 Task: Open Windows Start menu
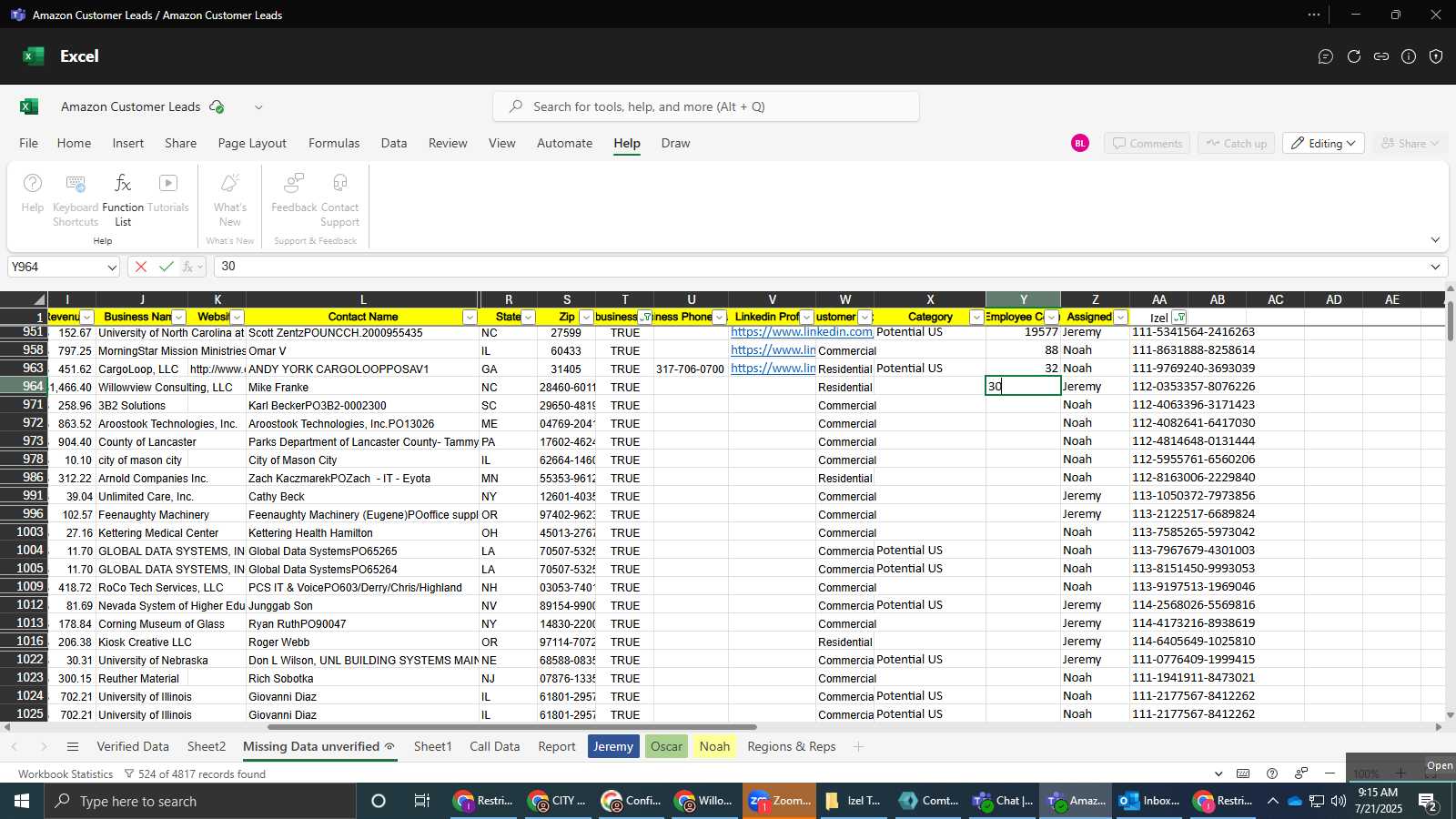(x=22, y=801)
